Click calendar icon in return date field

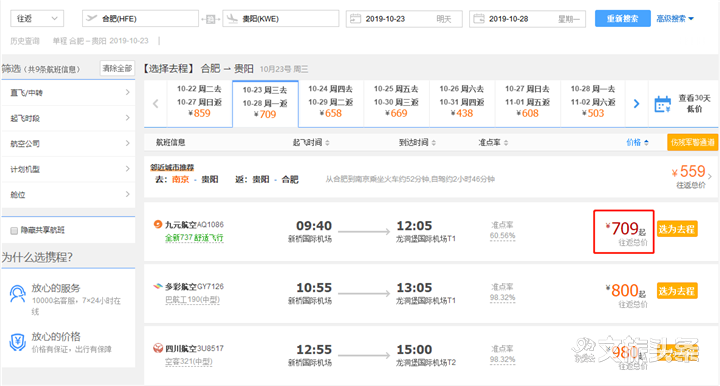pos(478,19)
